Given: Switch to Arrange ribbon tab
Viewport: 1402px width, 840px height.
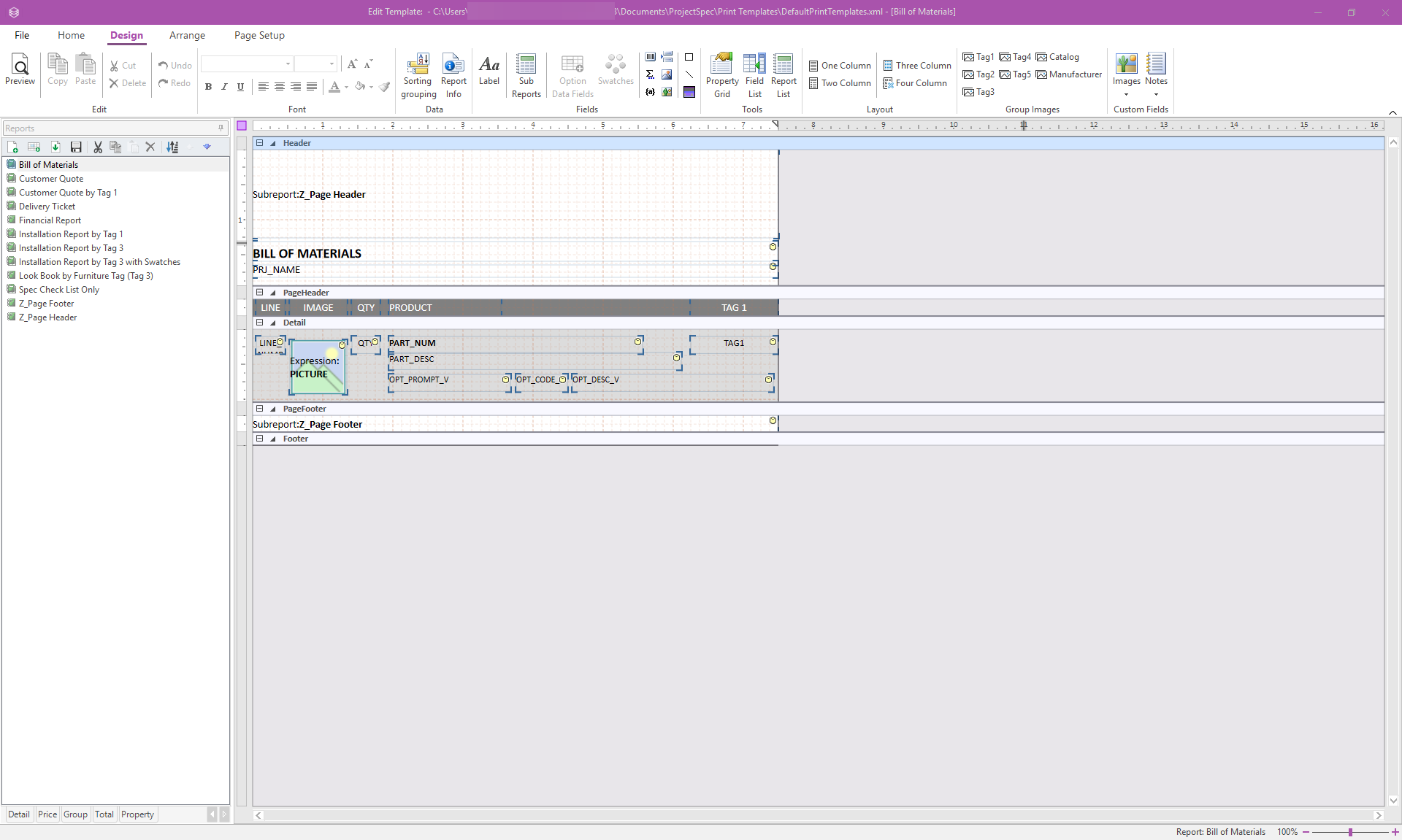Looking at the screenshot, I should click(187, 35).
